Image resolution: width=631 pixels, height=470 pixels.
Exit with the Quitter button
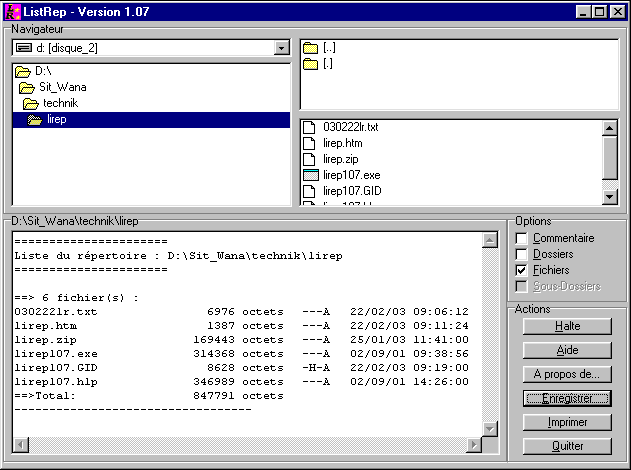567,446
